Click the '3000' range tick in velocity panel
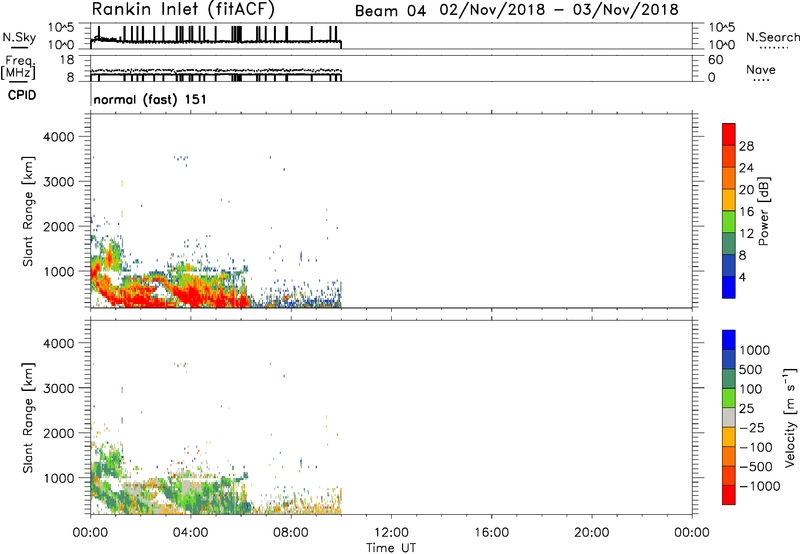Viewport: 800px width, 554px height. click(x=58, y=388)
